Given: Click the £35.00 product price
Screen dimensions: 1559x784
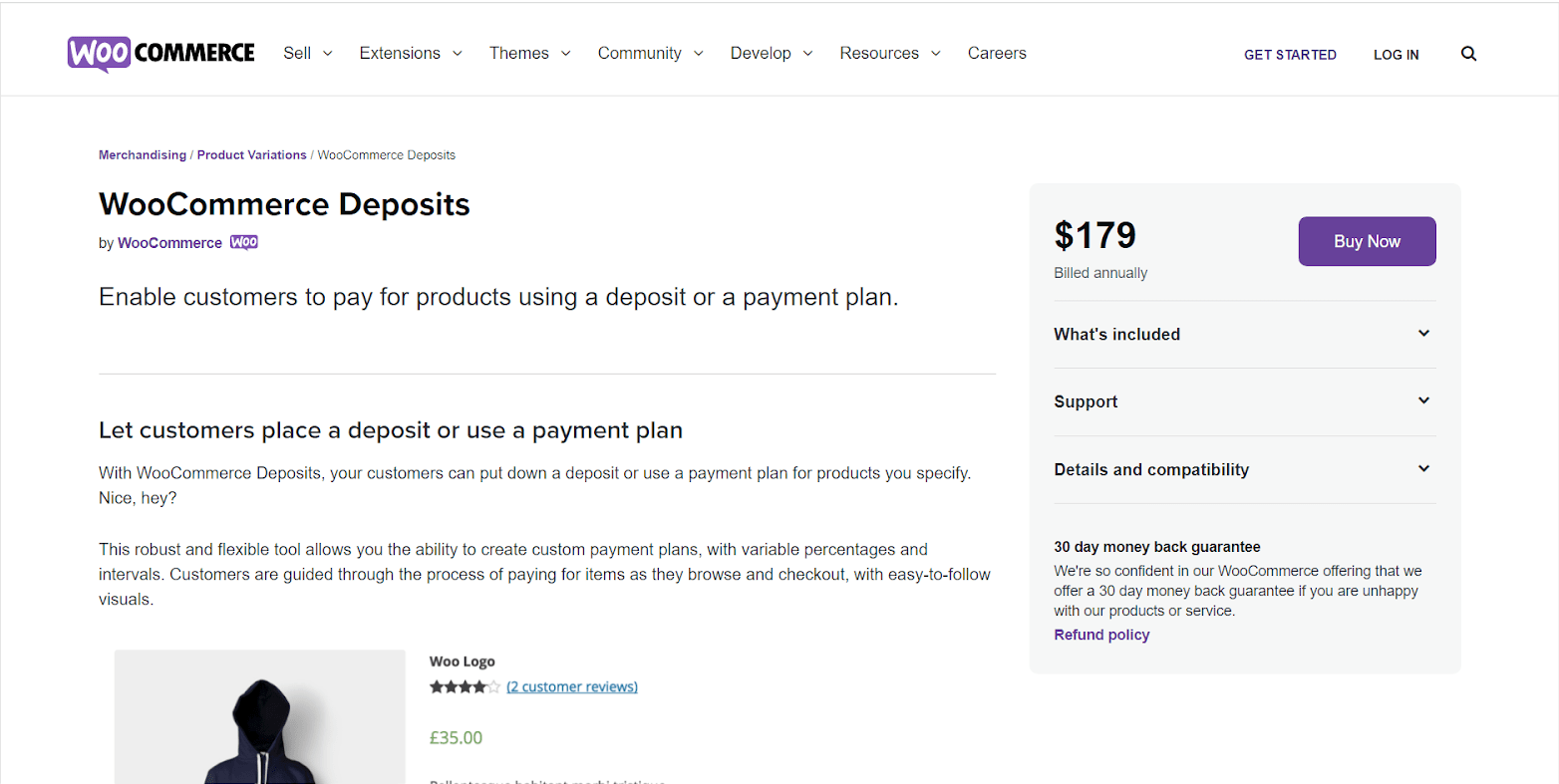Looking at the screenshot, I should 456,738.
